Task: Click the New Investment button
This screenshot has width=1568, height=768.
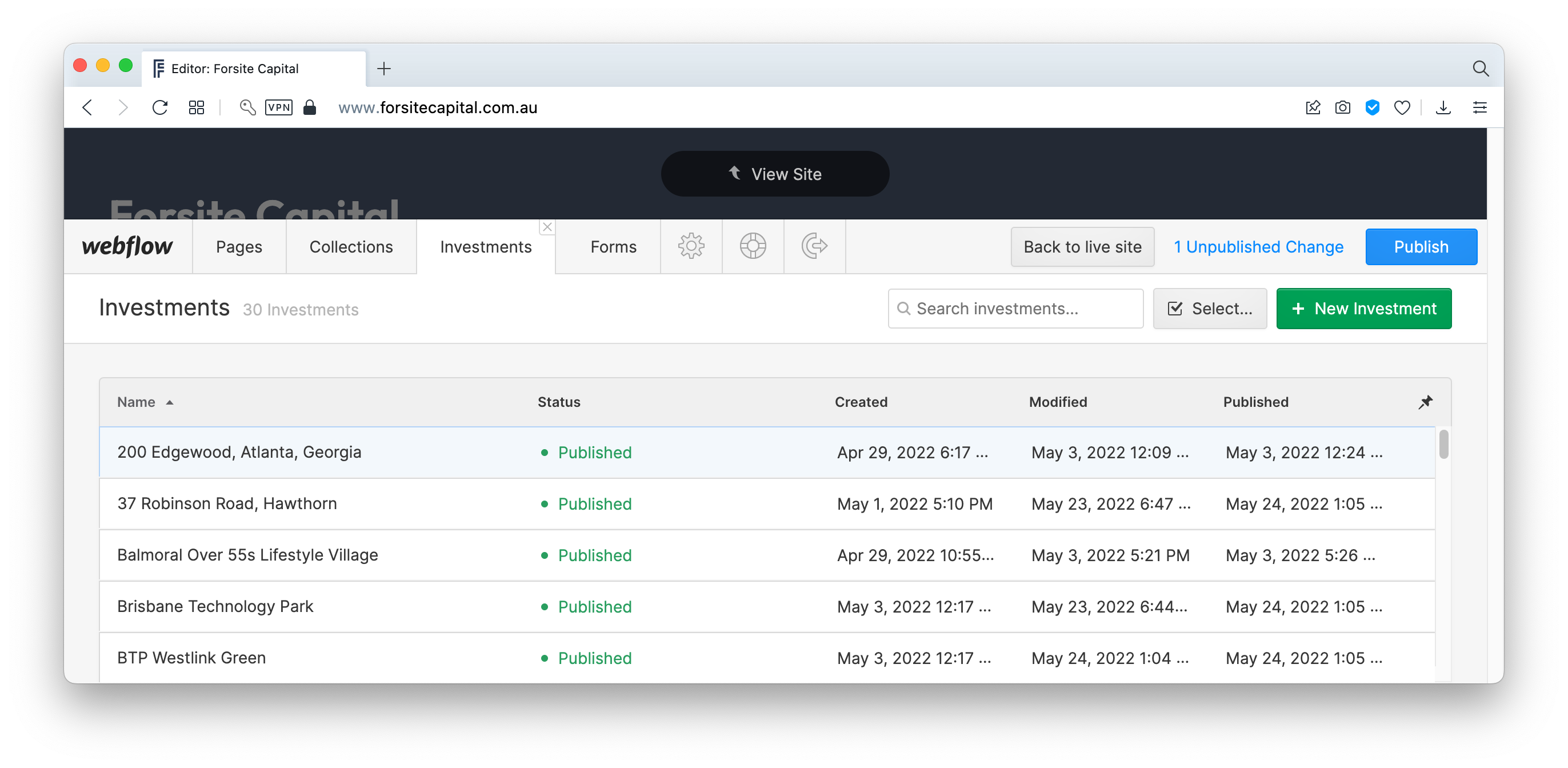Action: click(1363, 309)
